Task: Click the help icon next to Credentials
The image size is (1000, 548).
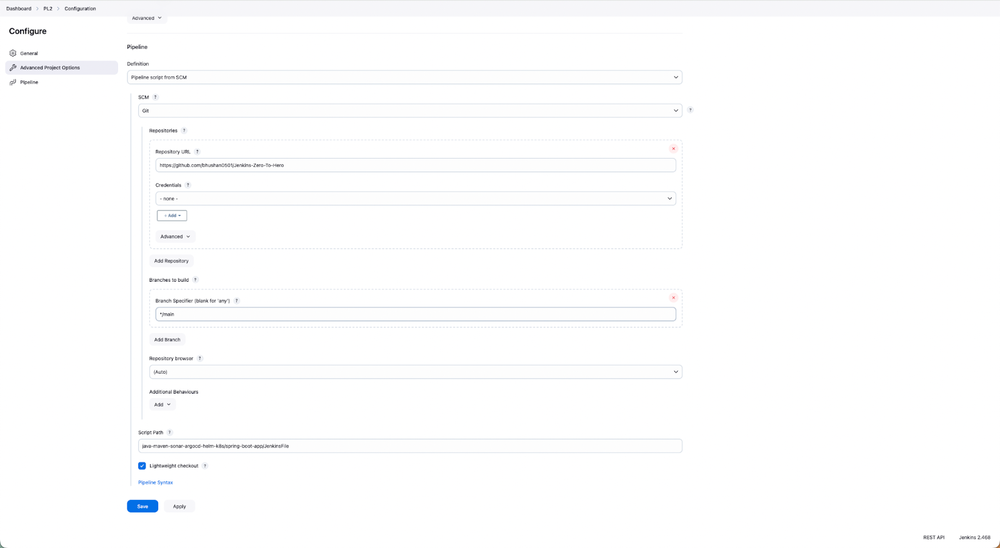Action: (x=188, y=185)
